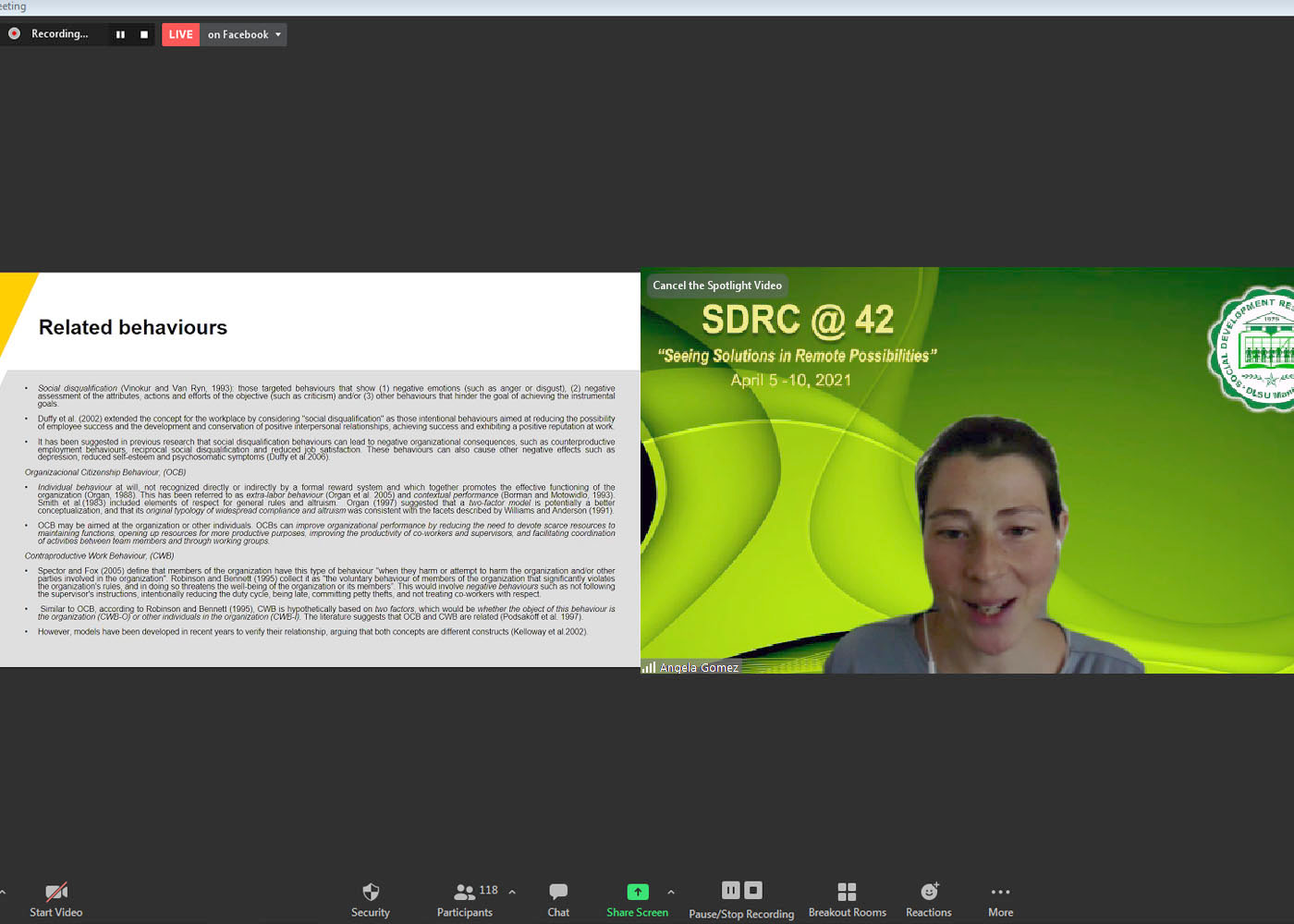The height and width of the screenshot is (924, 1294).
Task: Expand the arrow next to Share Screen
Action: (x=671, y=893)
